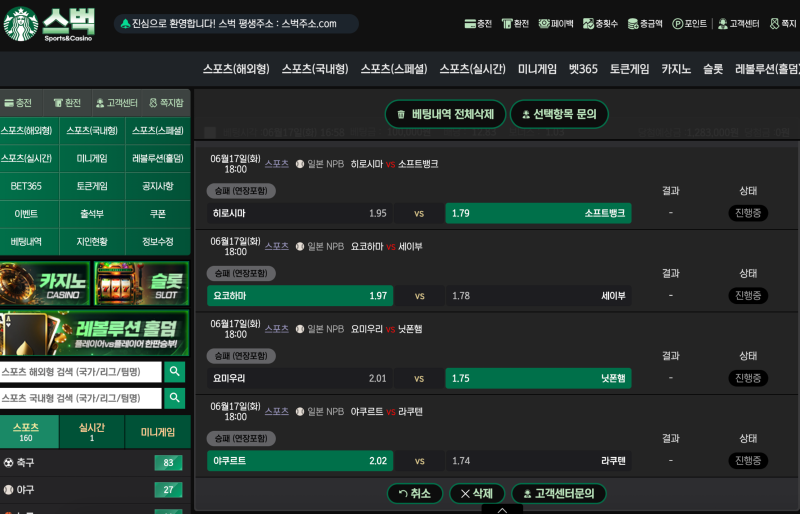Click sidebar 충전 button
Screen dimensions: 800x514
18,103
